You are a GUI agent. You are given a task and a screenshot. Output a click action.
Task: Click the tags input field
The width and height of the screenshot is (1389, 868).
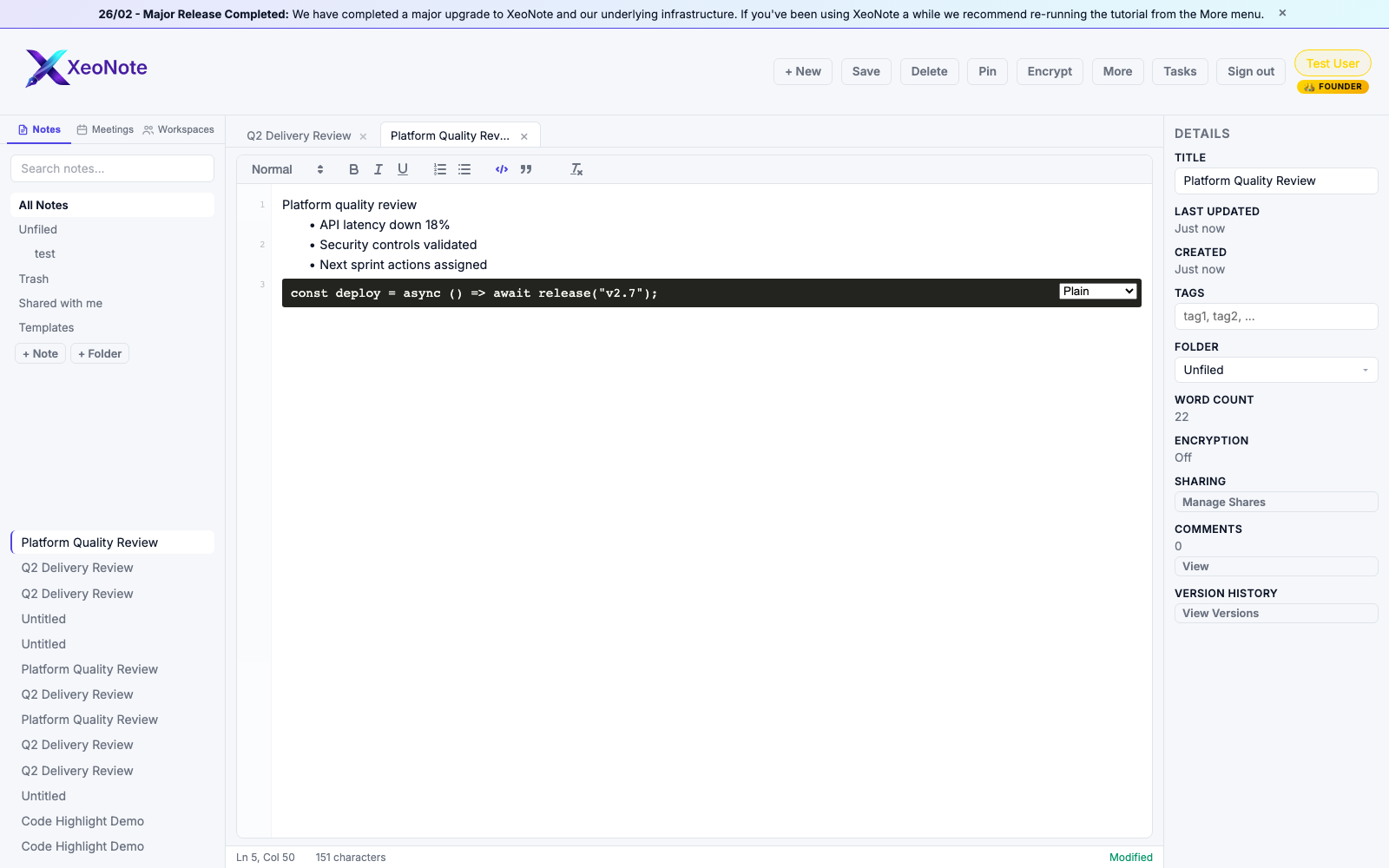(x=1275, y=316)
